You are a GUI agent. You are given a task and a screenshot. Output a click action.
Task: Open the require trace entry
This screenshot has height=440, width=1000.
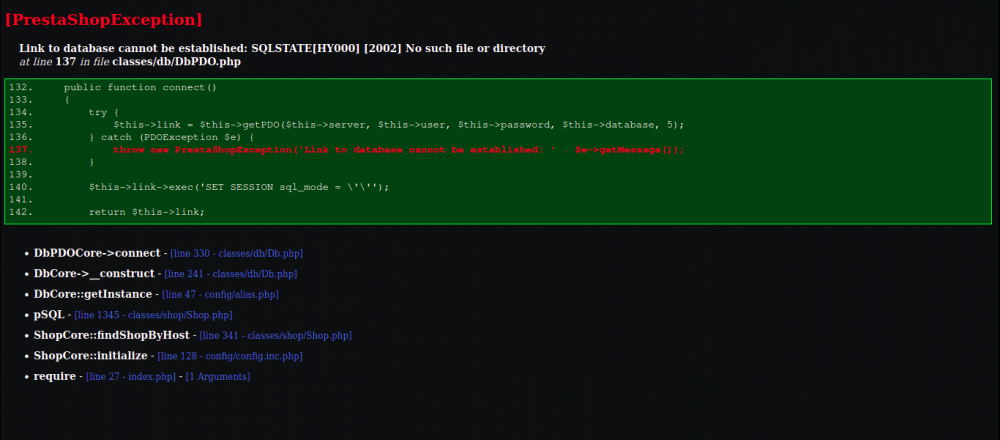point(55,376)
